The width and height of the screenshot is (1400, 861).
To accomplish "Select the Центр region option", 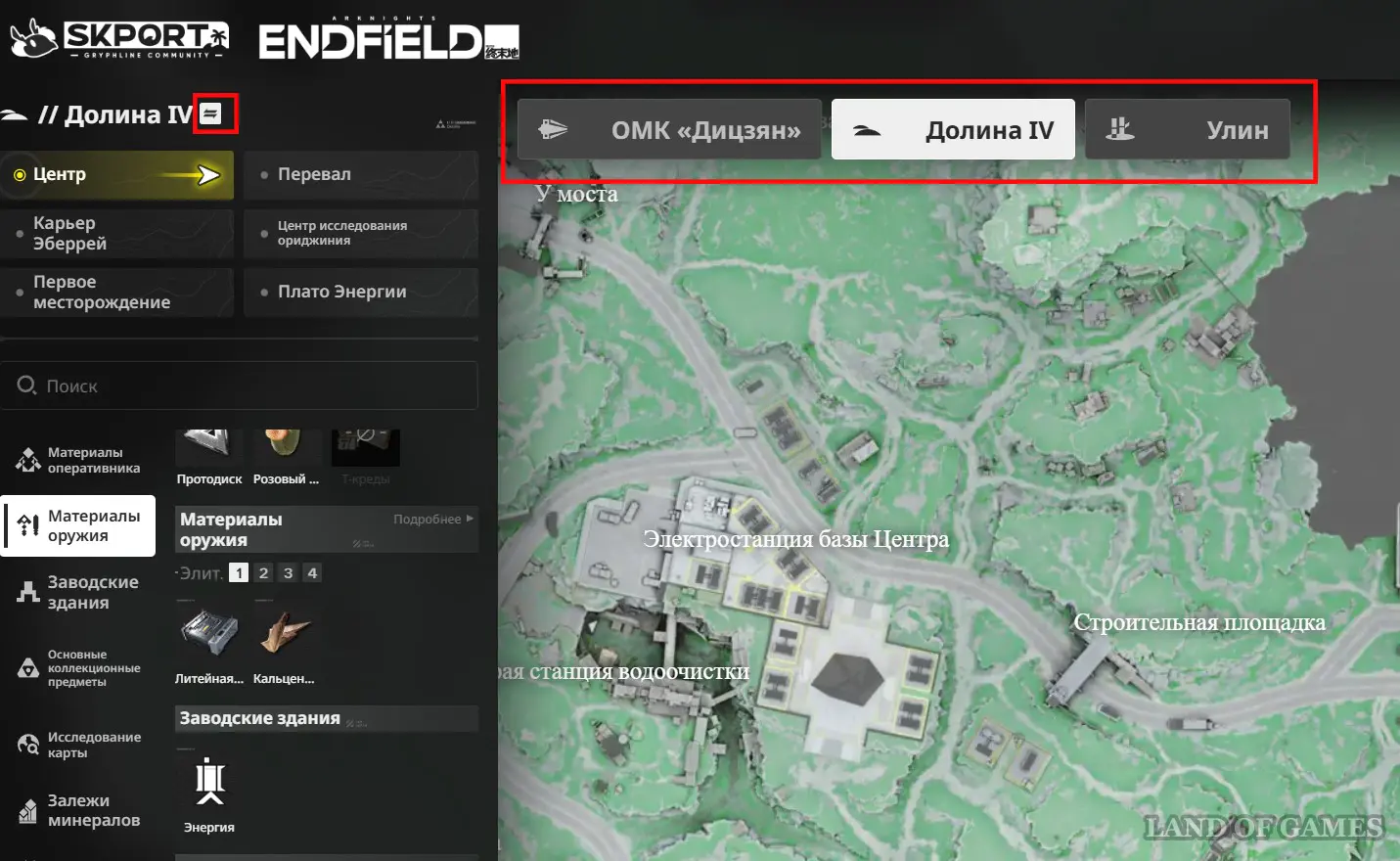I will pyautogui.click(x=117, y=174).
